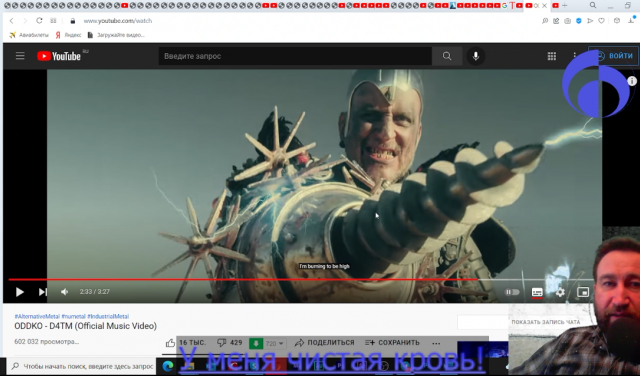The image size is (640, 376).
Task: Start voice search with microphone icon
Action: click(x=476, y=56)
